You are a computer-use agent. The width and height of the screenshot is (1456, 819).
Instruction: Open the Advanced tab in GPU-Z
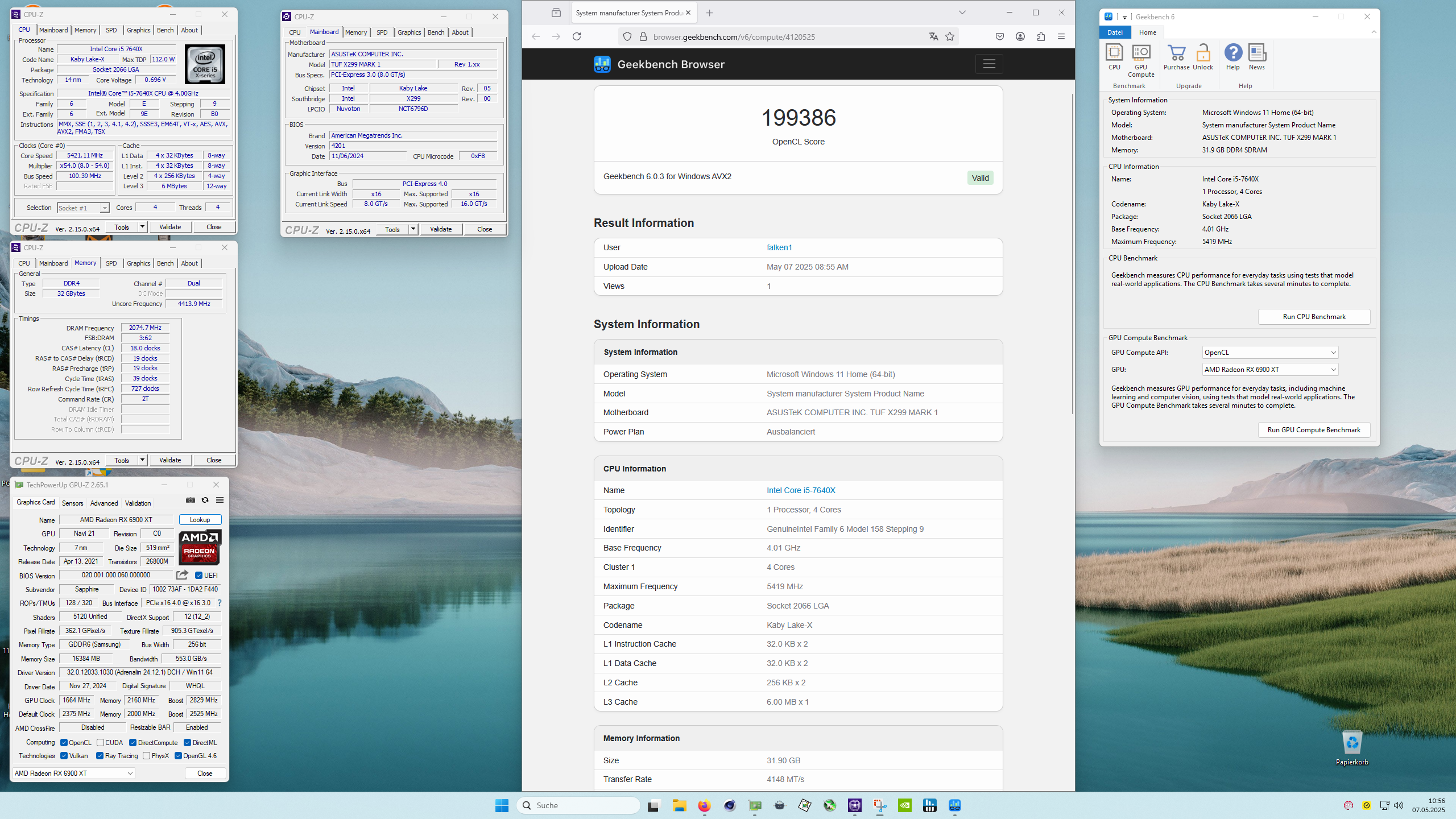[104, 503]
